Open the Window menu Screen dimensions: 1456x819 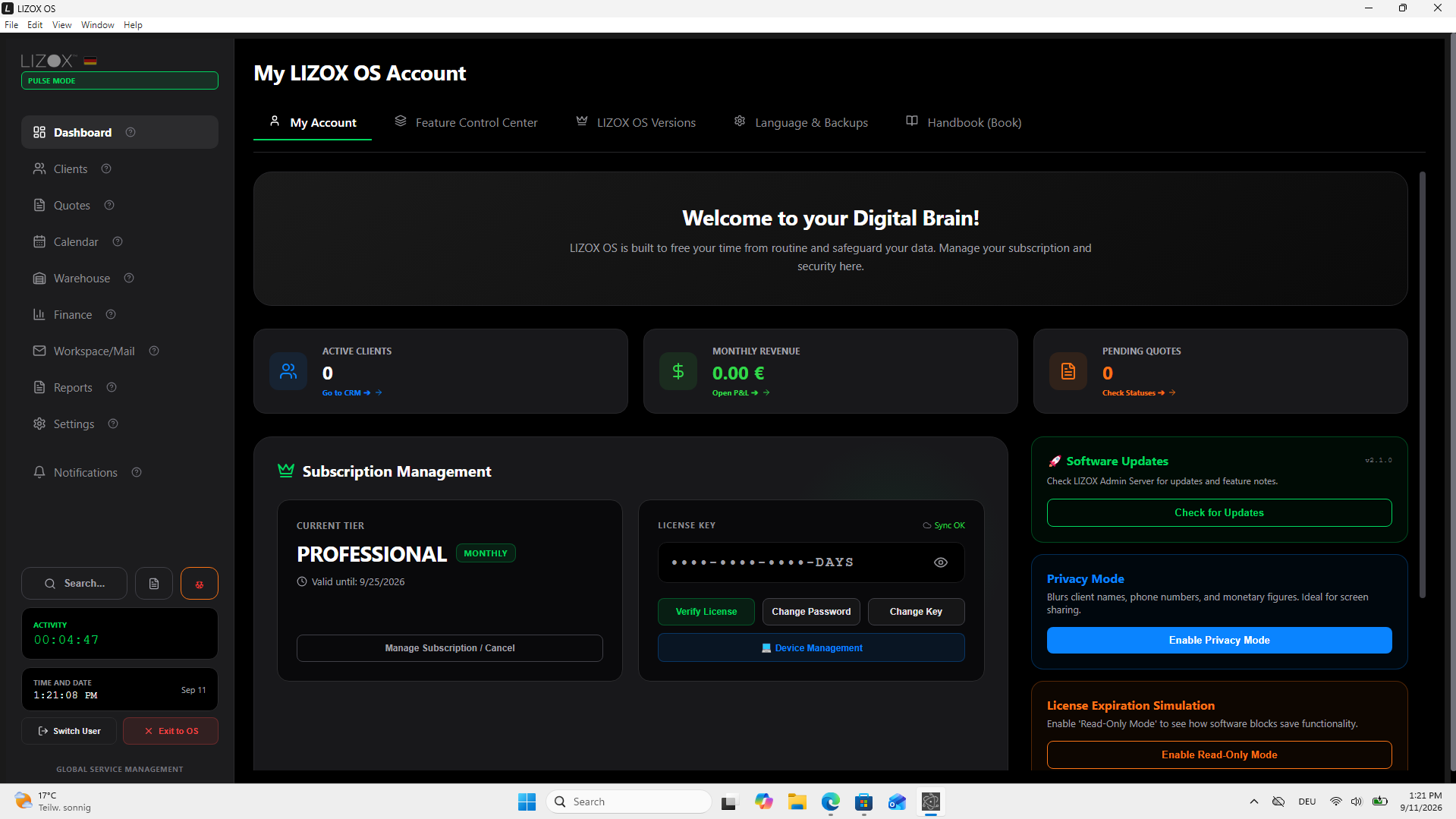pyautogui.click(x=98, y=25)
